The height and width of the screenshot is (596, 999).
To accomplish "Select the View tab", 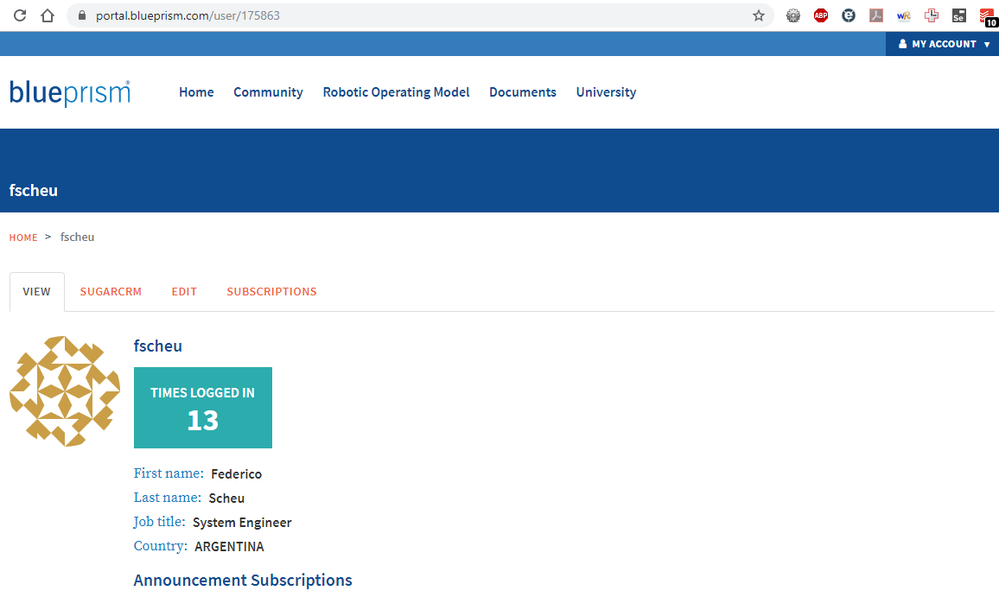I will pyautogui.click(x=37, y=292).
